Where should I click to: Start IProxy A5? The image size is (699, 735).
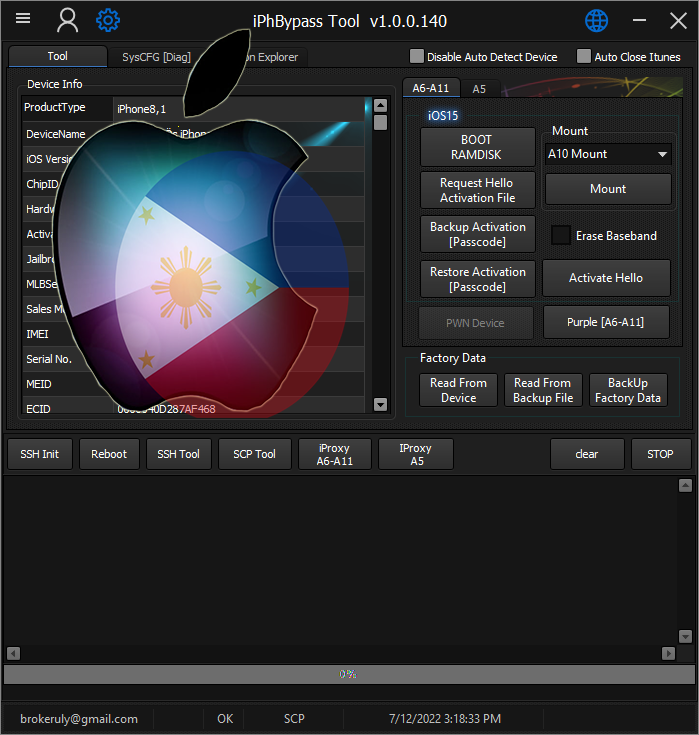(416, 454)
